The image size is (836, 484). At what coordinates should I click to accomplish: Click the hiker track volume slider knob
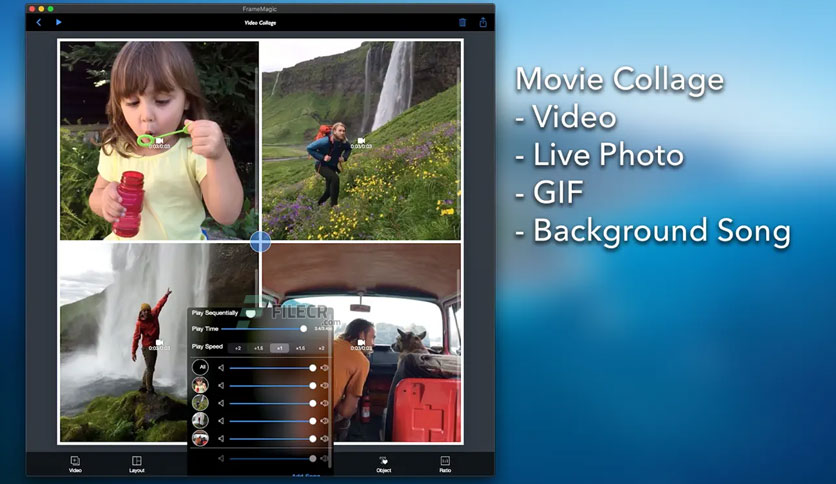(x=312, y=403)
